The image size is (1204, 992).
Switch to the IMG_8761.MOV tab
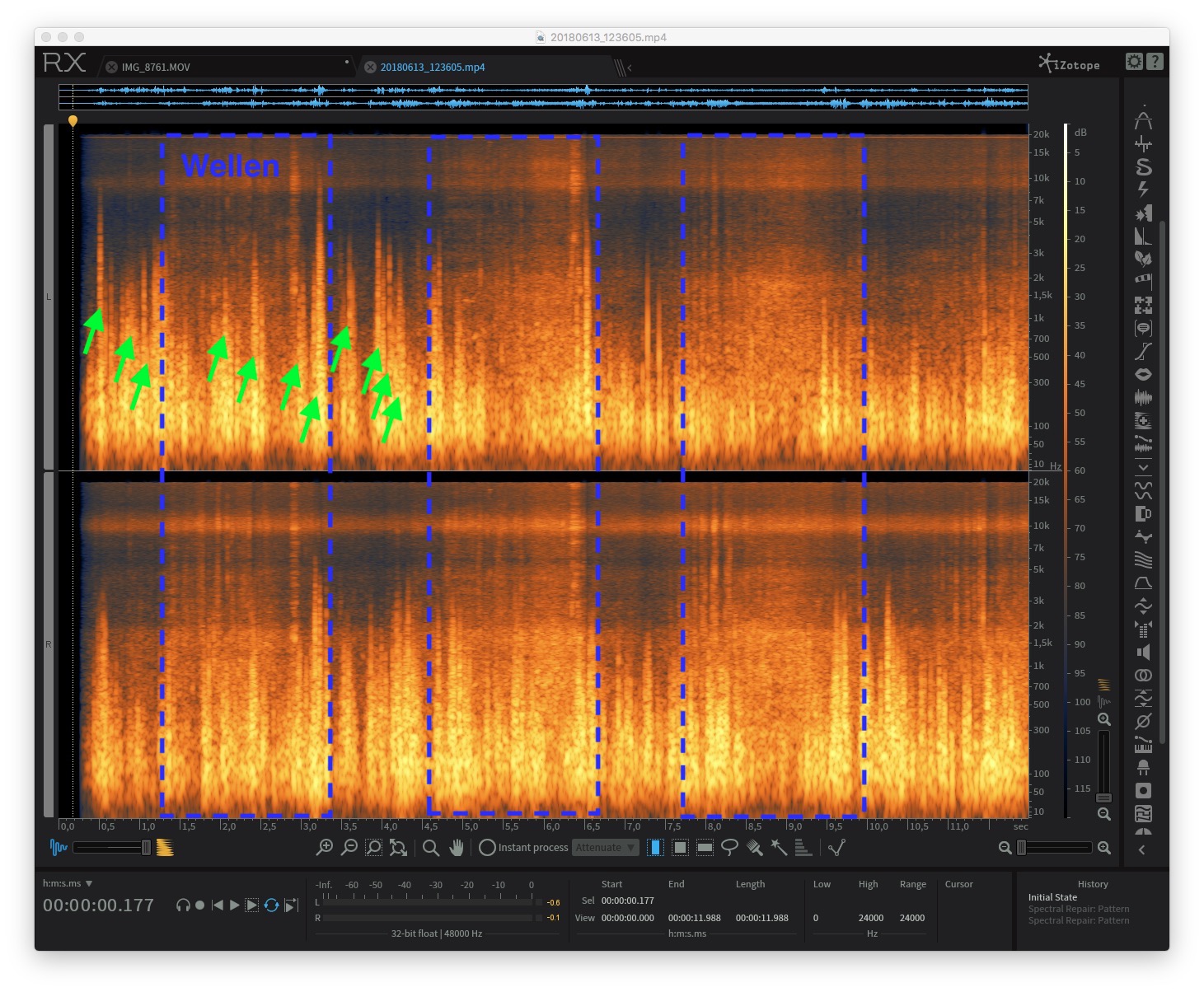tap(156, 68)
